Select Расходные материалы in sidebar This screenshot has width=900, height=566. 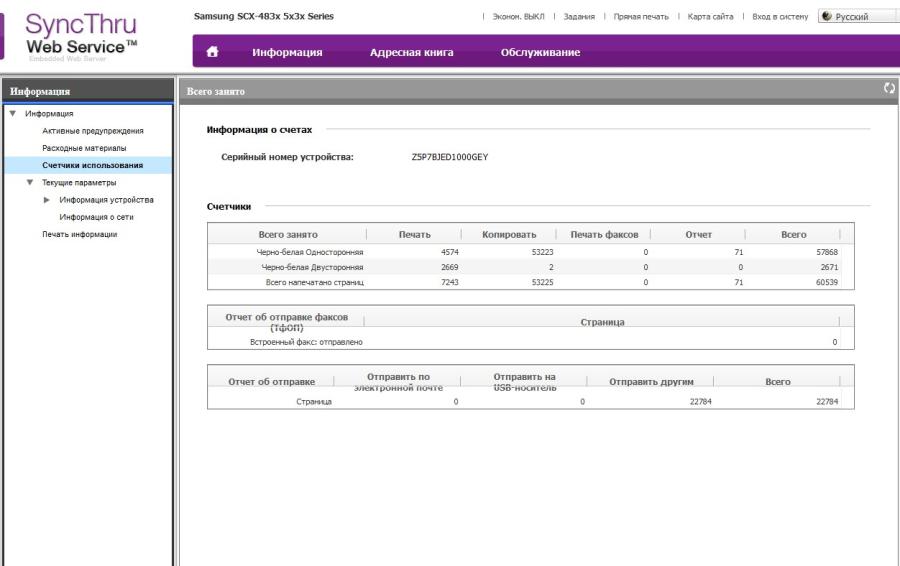tap(84, 148)
